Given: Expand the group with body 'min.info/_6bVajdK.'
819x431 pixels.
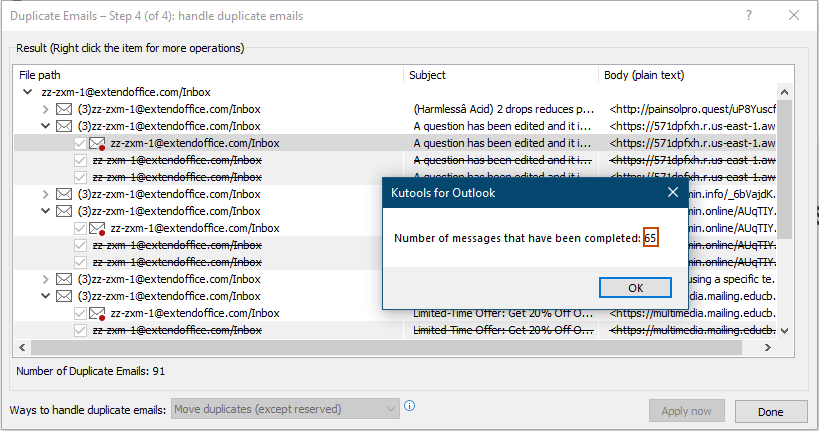Looking at the screenshot, I should click(x=45, y=194).
